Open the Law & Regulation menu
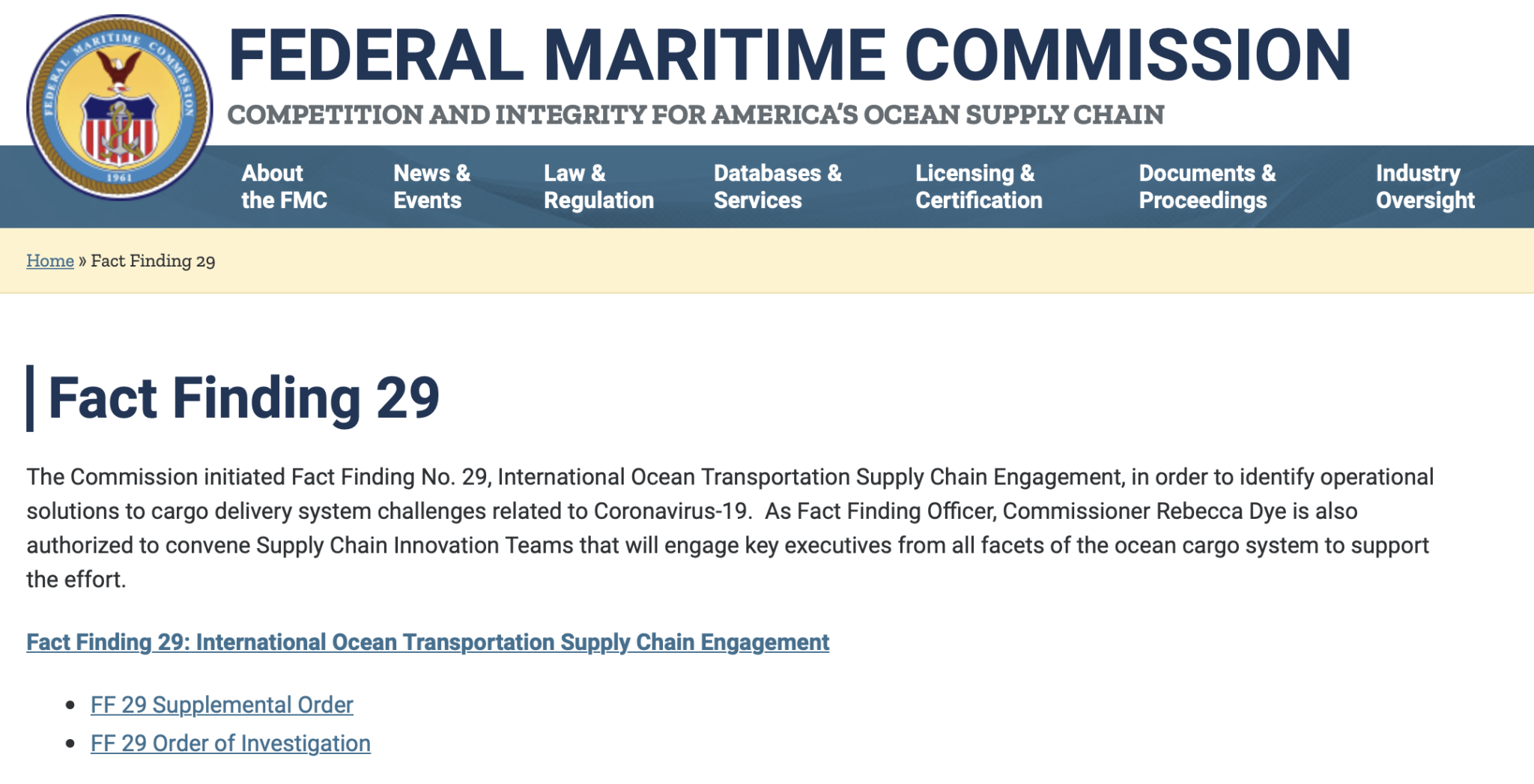The width and height of the screenshot is (1534, 784). click(598, 186)
